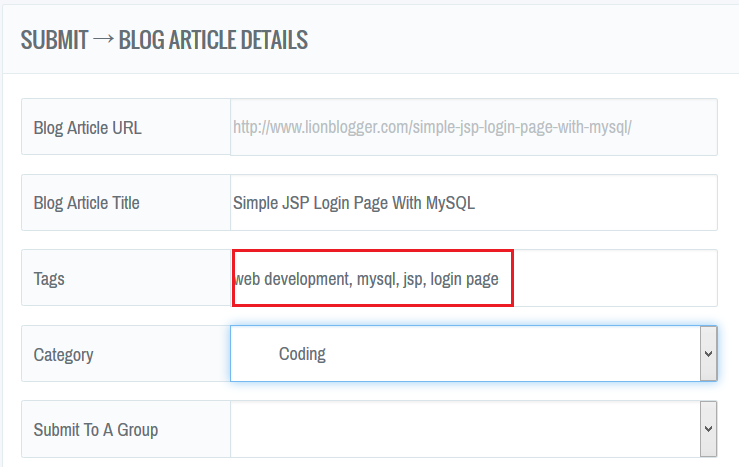Open the Submit To A Group dropdown

(x=463, y=429)
